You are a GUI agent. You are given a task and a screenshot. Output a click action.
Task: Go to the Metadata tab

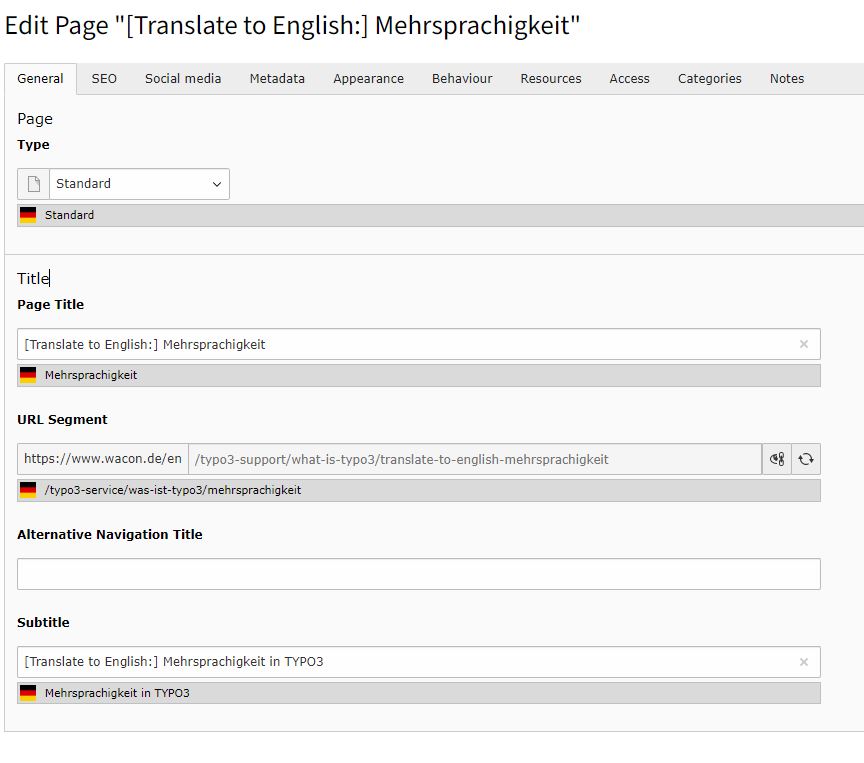(x=277, y=79)
